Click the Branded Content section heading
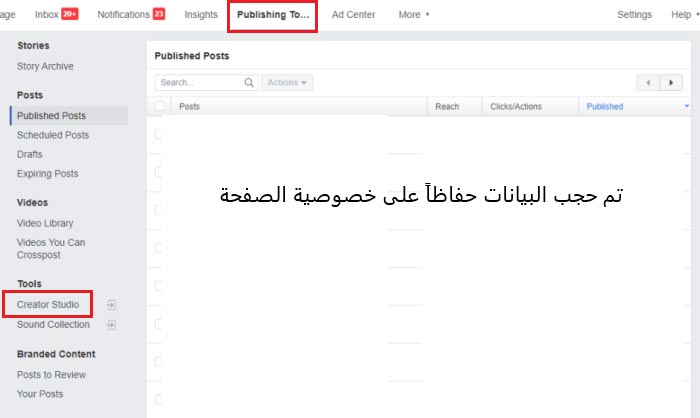The image size is (700, 418). [x=56, y=354]
